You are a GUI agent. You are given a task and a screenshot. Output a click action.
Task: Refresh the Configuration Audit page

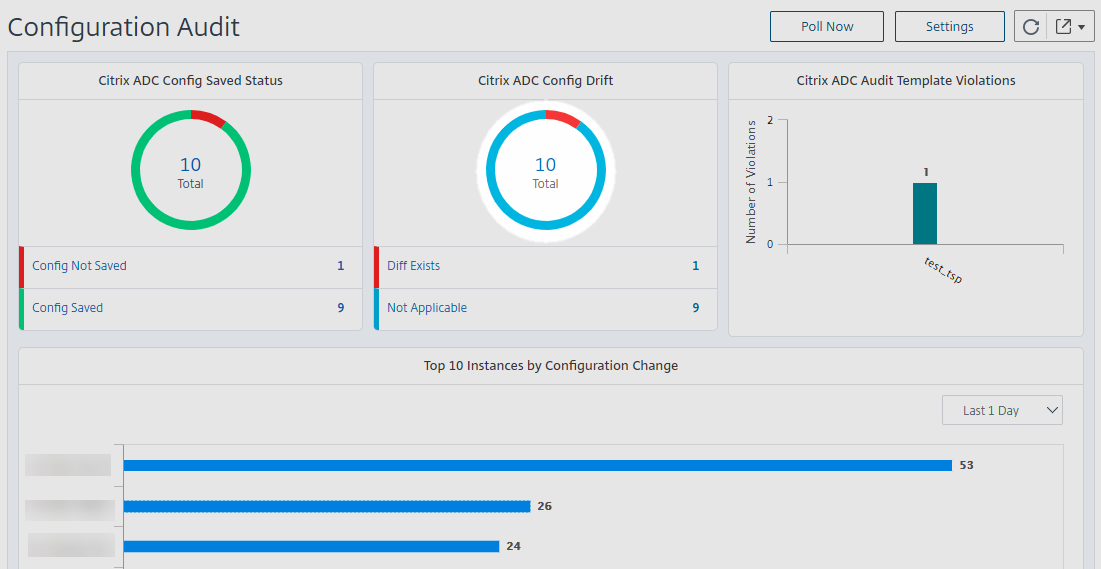point(1030,27)
